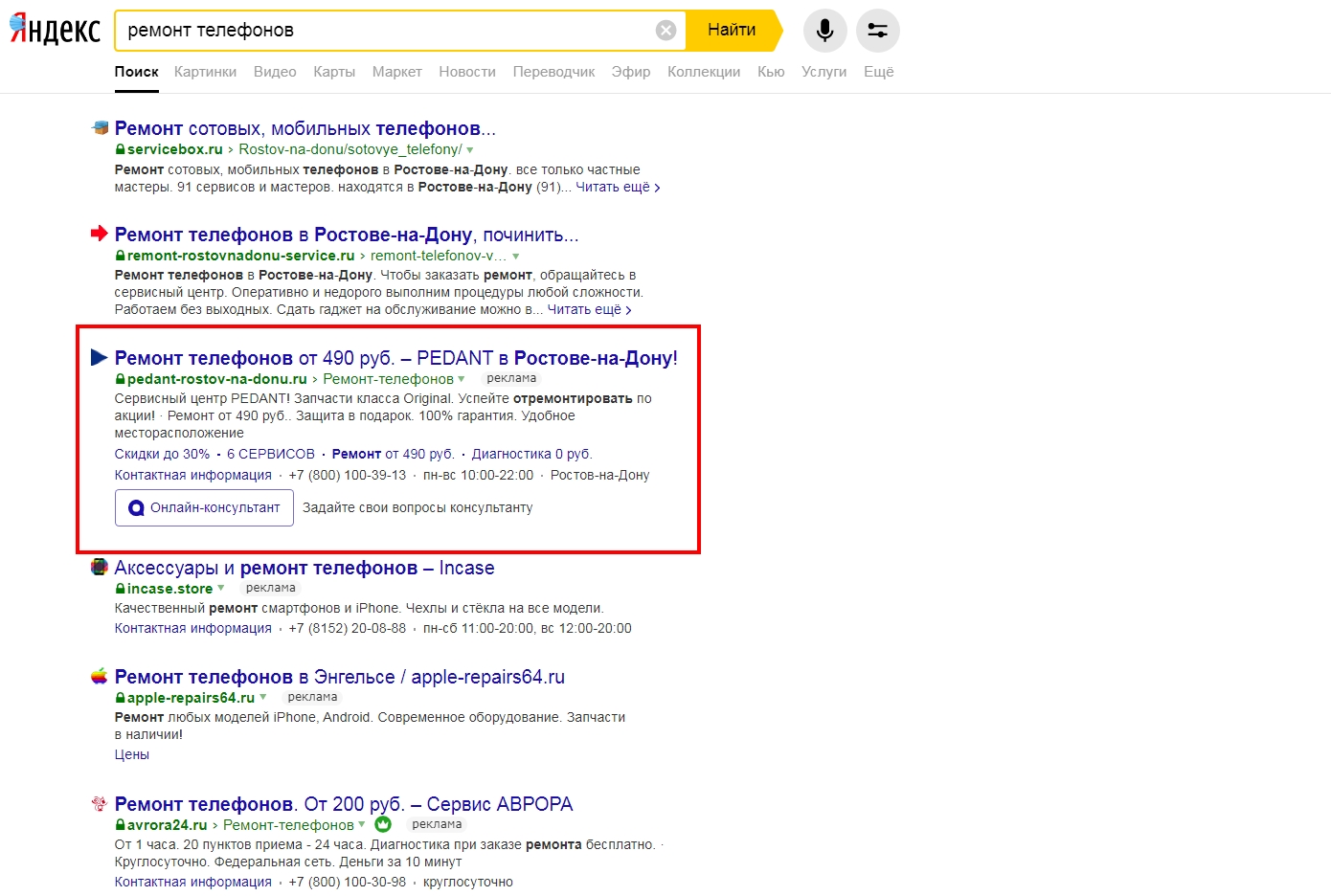Click lock icon beside avrora24.ru
The height and width of the screenshot is (896, 1331).
120,825
